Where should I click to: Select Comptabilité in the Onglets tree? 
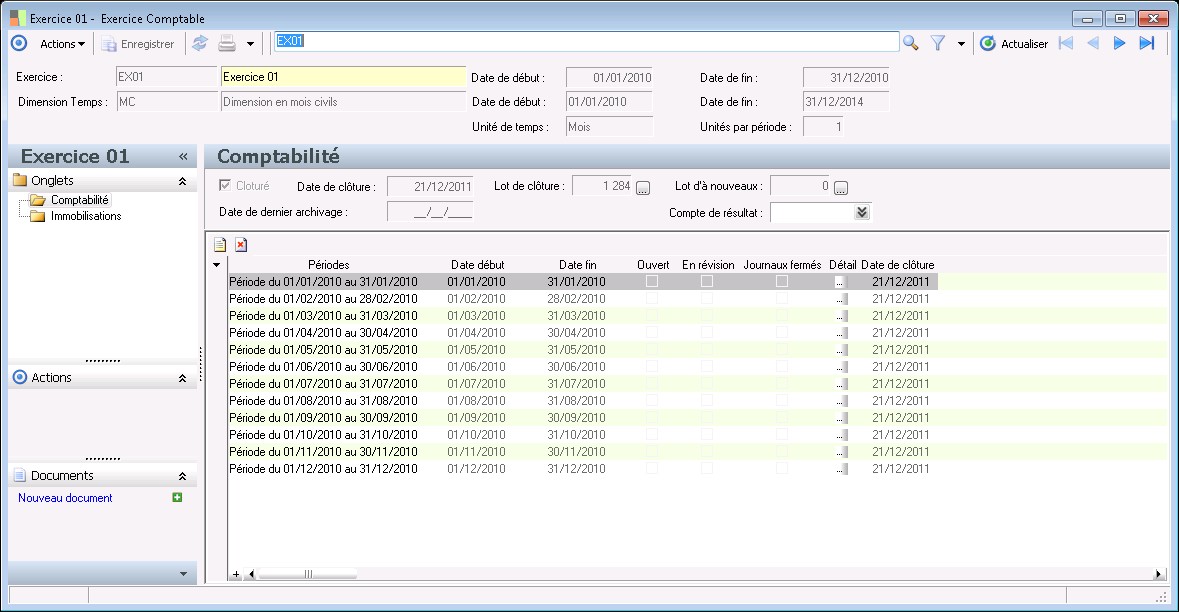[79, 200]
